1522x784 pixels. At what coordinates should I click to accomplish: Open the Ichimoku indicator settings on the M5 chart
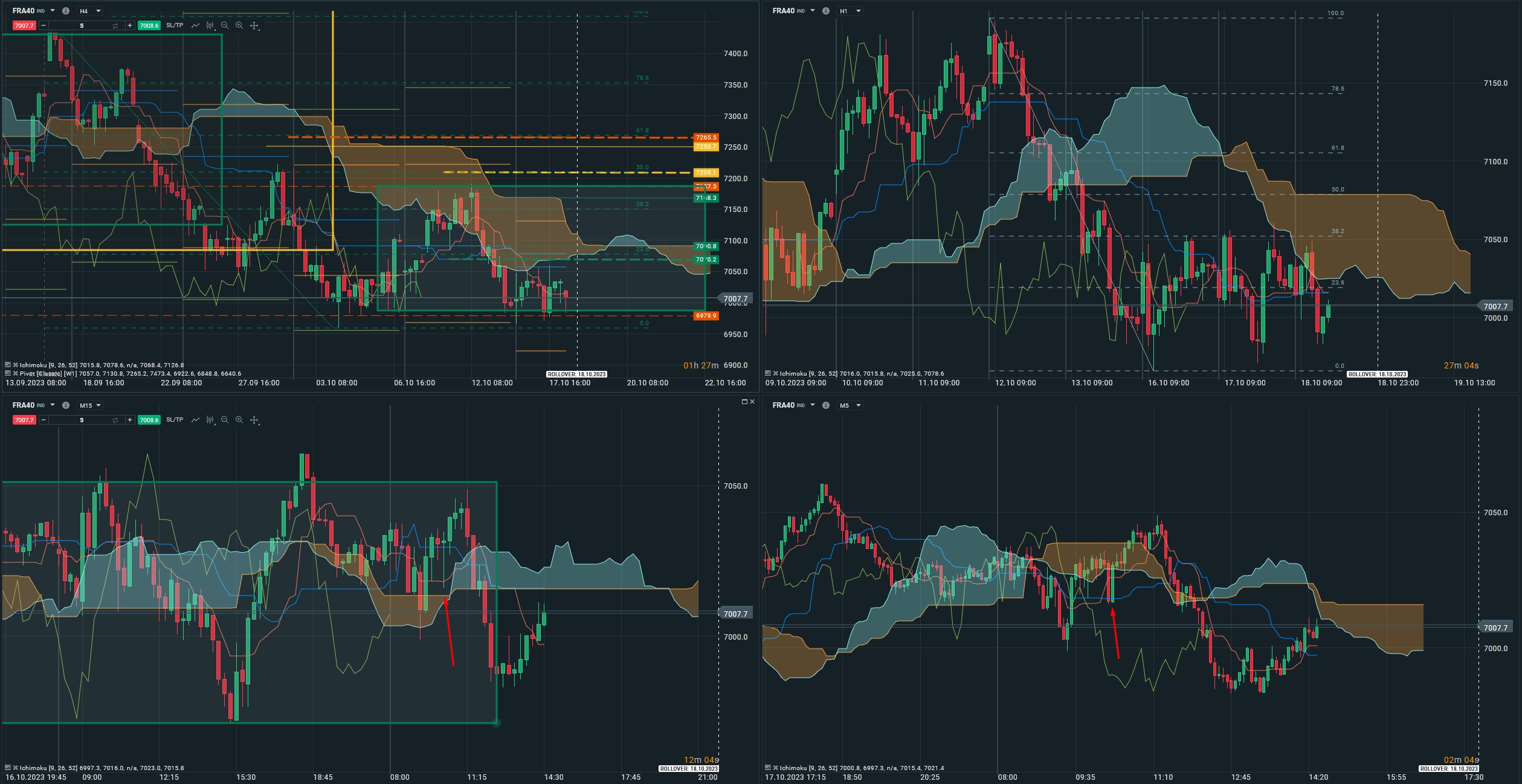click(768, 768)
